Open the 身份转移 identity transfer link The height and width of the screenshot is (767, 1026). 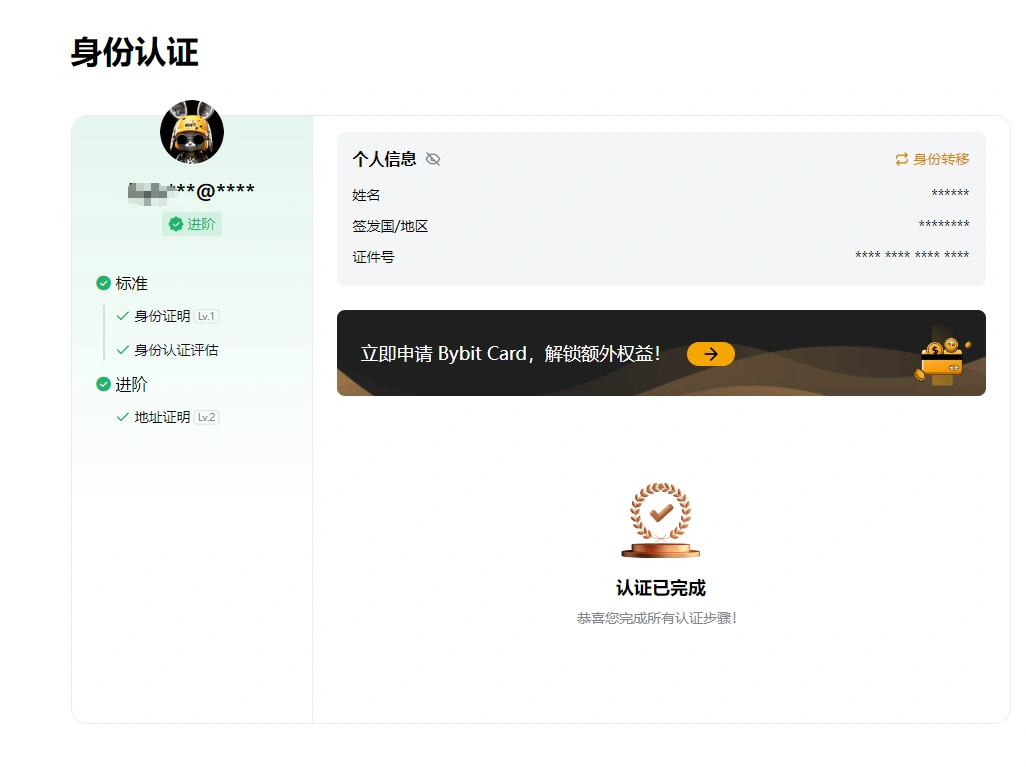[x=932, y=159]
